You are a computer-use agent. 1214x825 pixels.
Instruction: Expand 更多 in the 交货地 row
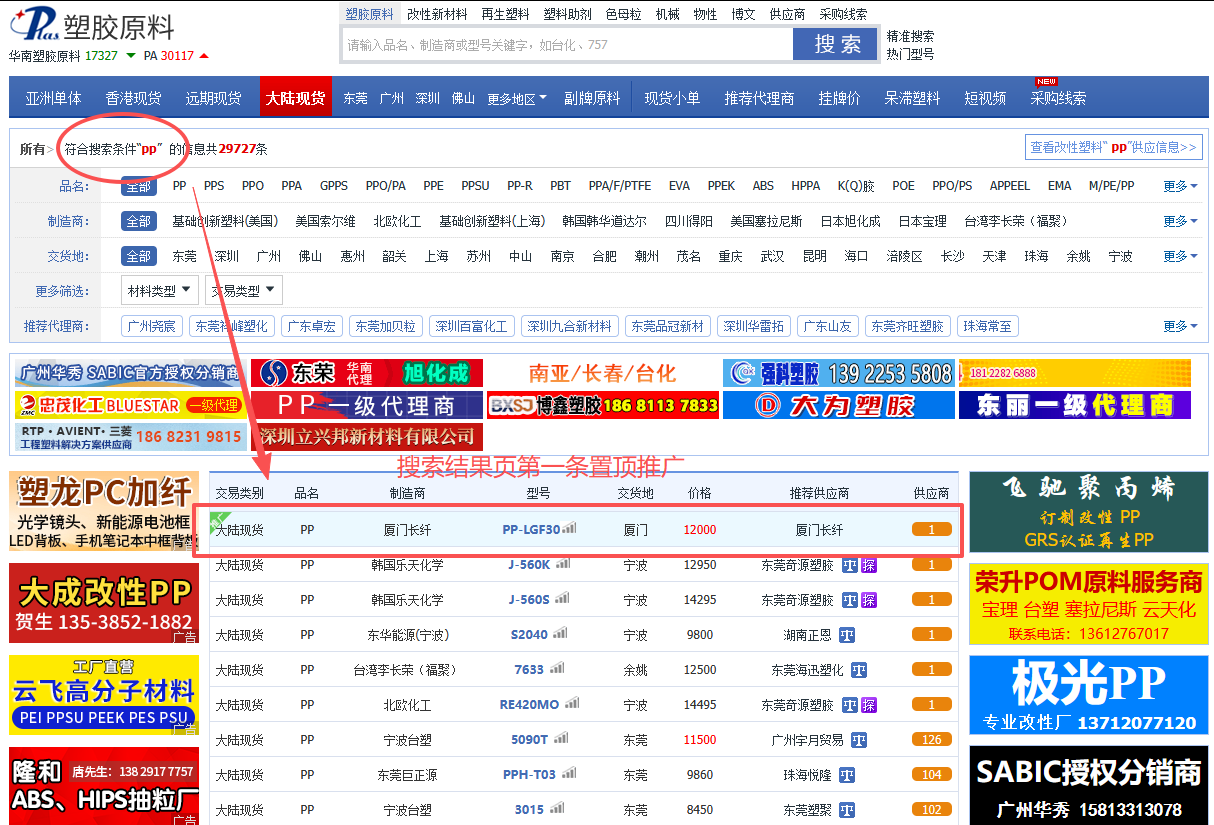1180,256
